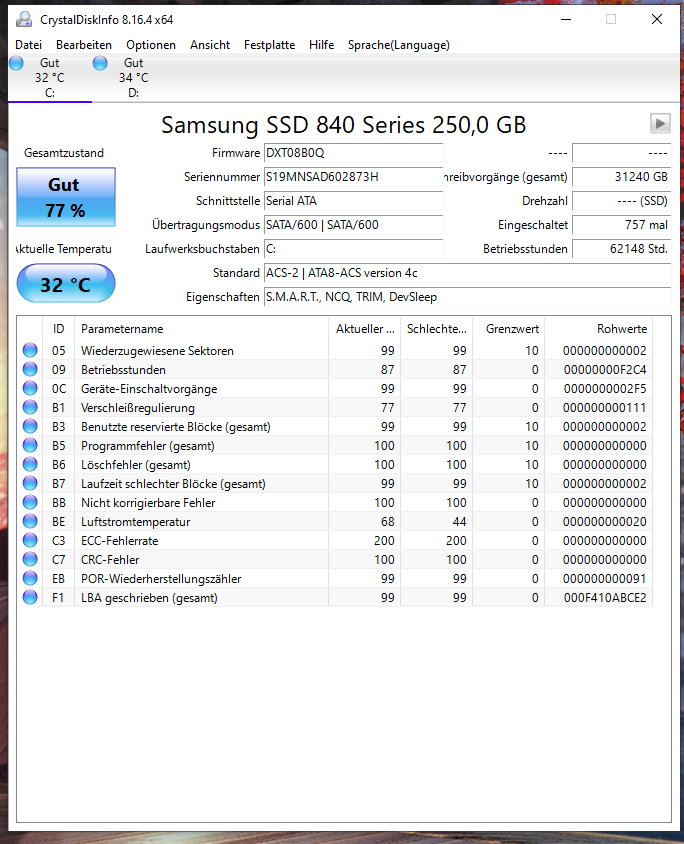
Task: Click the Parametername column header
Action: 201,328
